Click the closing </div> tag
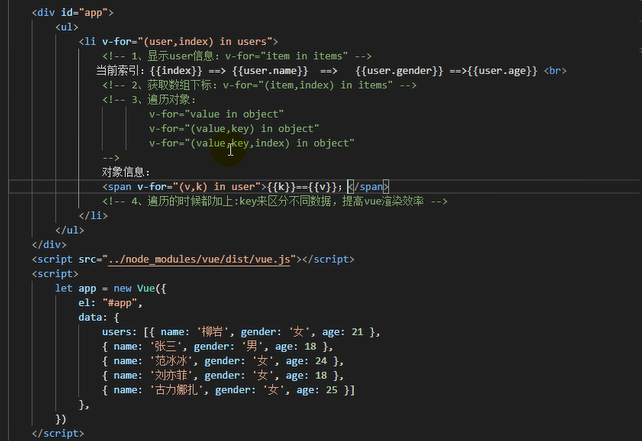642x441 pixels. point(49,245)
